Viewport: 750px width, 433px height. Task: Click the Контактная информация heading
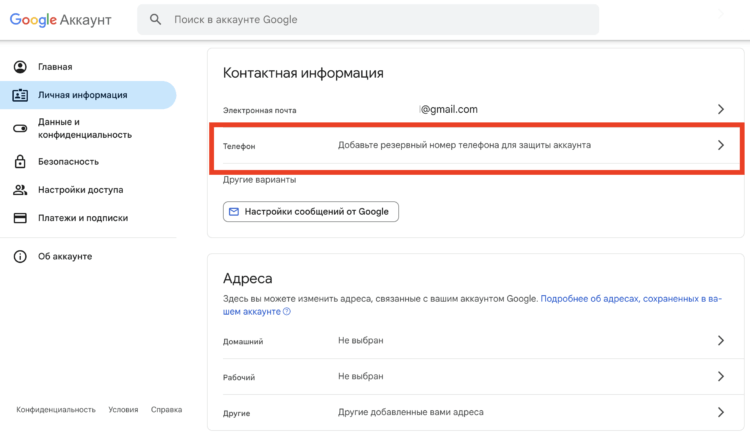(x=303, y=73)
